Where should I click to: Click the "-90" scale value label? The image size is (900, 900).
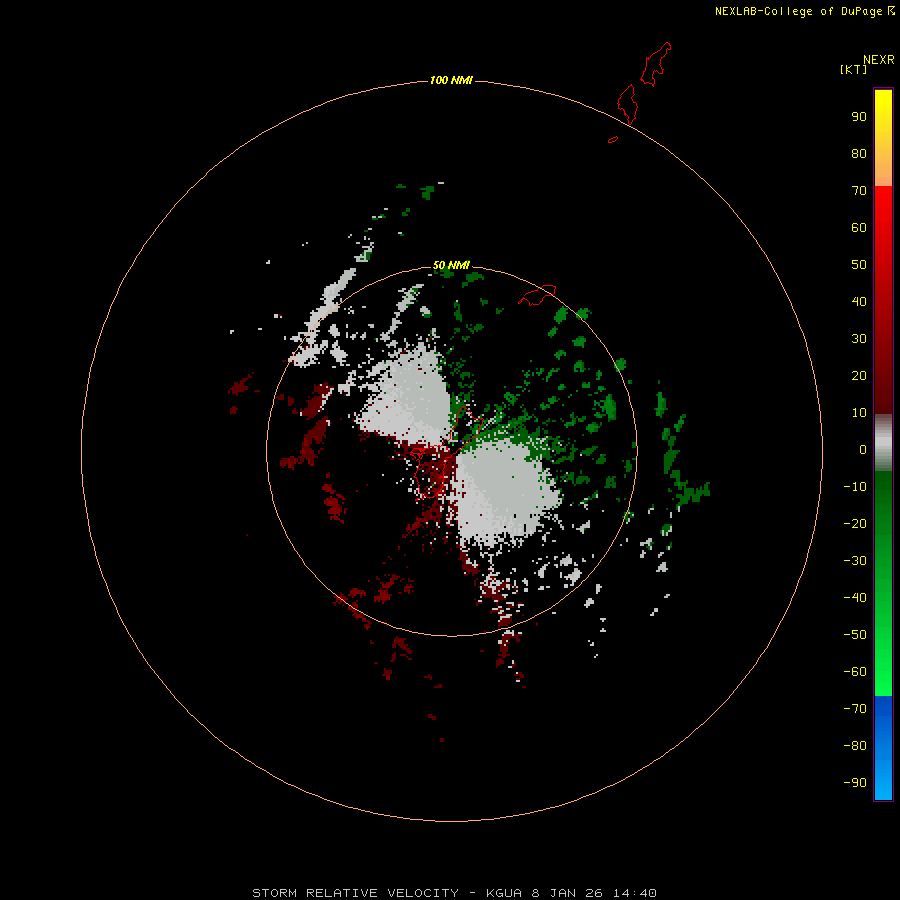[x=855, y=783]
